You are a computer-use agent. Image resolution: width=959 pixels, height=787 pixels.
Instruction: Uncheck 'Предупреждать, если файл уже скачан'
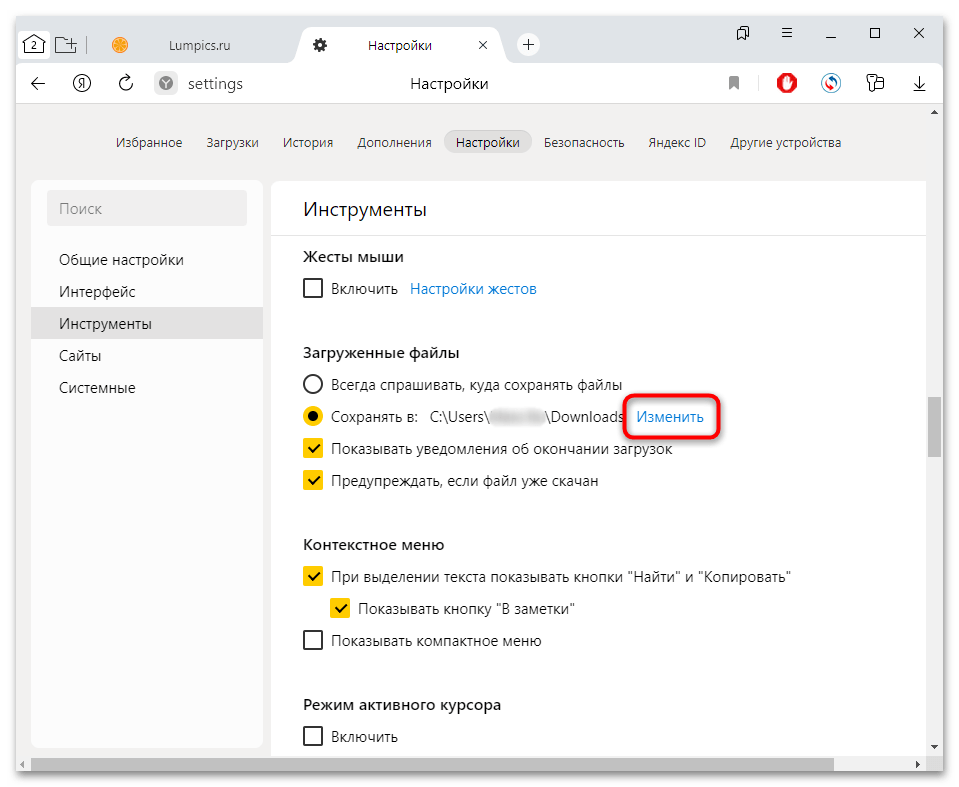[x=313, y=481]
